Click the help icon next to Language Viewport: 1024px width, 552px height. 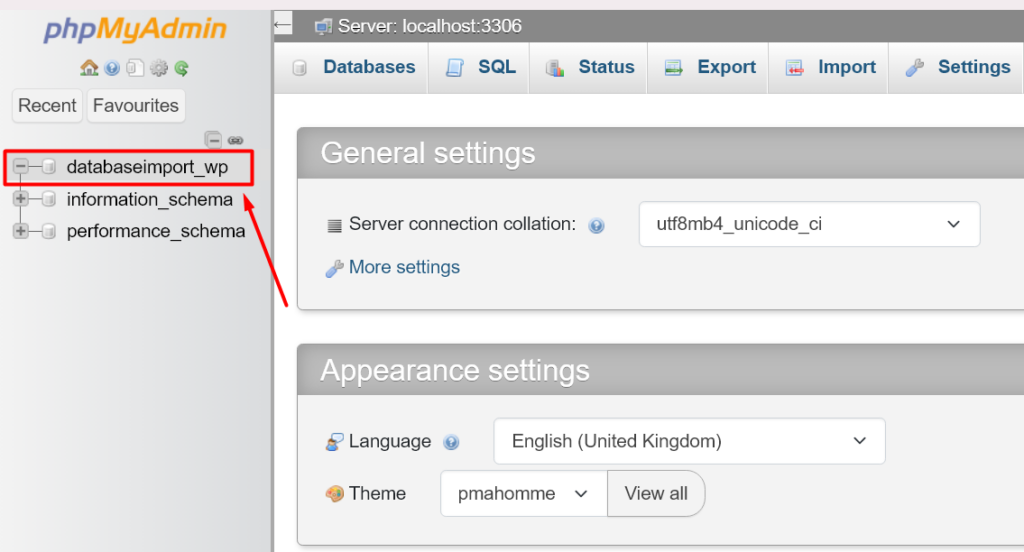(451, 442)
